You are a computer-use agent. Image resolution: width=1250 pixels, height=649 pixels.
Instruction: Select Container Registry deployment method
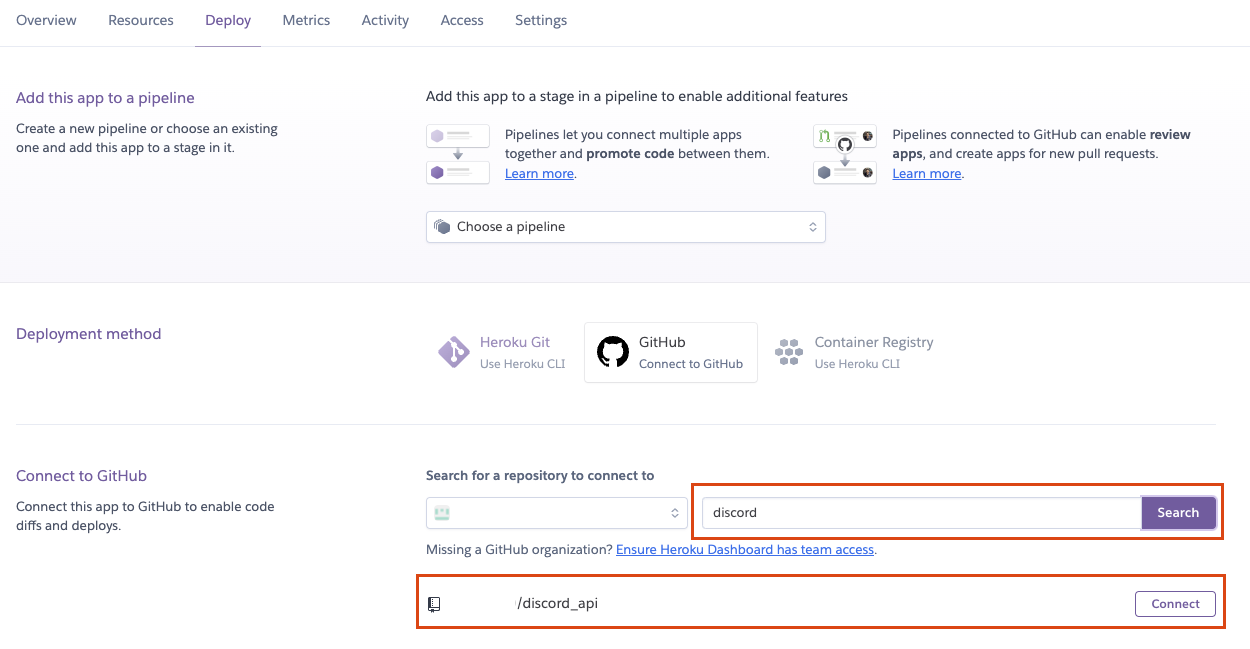point(855,352)
